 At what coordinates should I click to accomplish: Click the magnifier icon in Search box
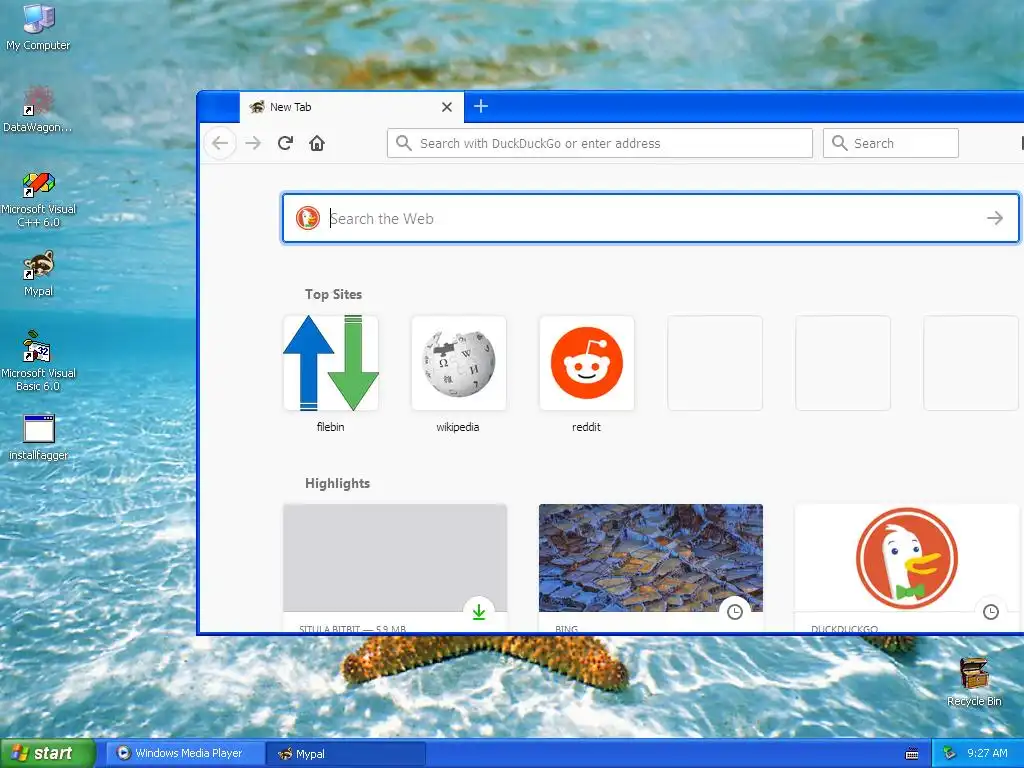coord(840,143)
